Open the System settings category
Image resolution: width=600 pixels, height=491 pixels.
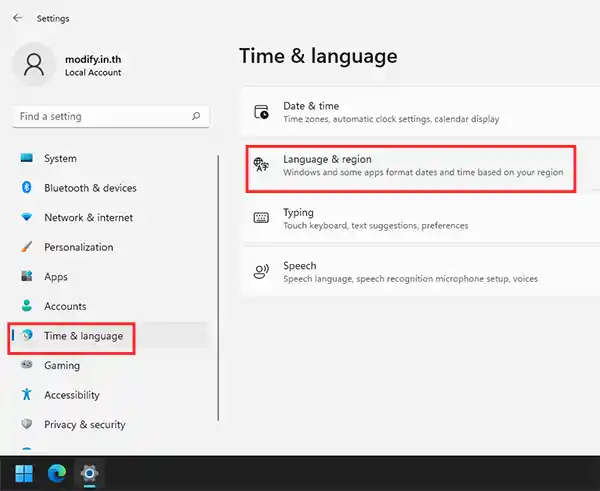pos(60,158)
